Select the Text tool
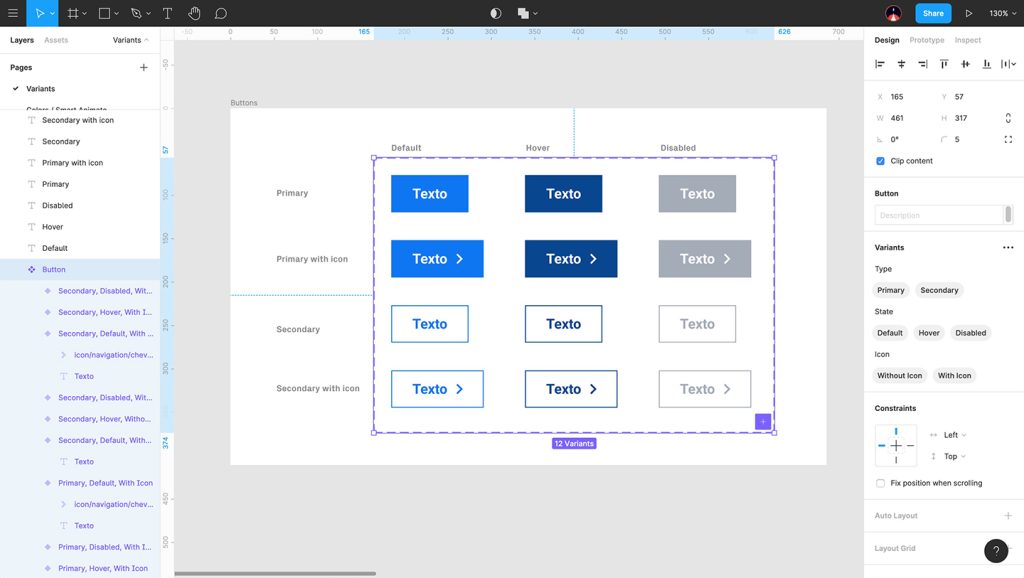1024x578 pixels. (x=167, y=13)
